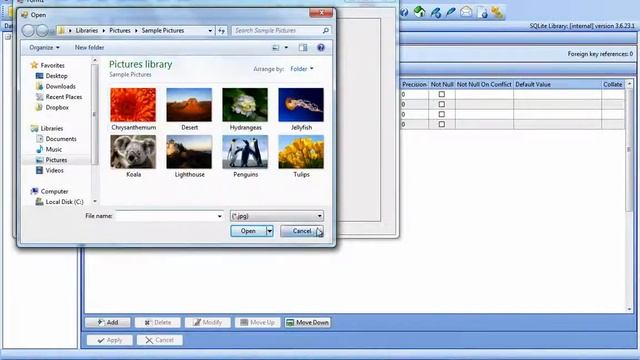Viewport: 640px width, 360px height.
Task: Open the Arrange by Folder dropdown
Action: [302, 69]
